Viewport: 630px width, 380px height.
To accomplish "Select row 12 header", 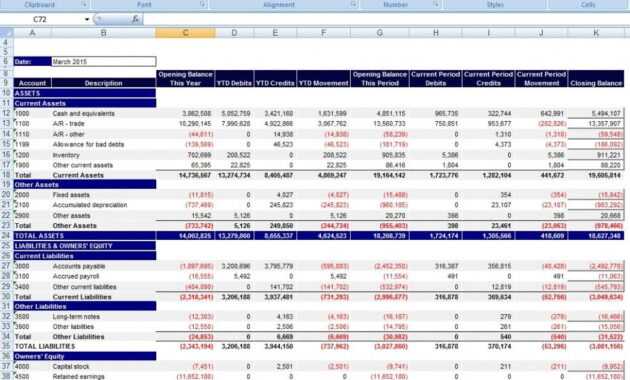I will click(x=6, y=113).
